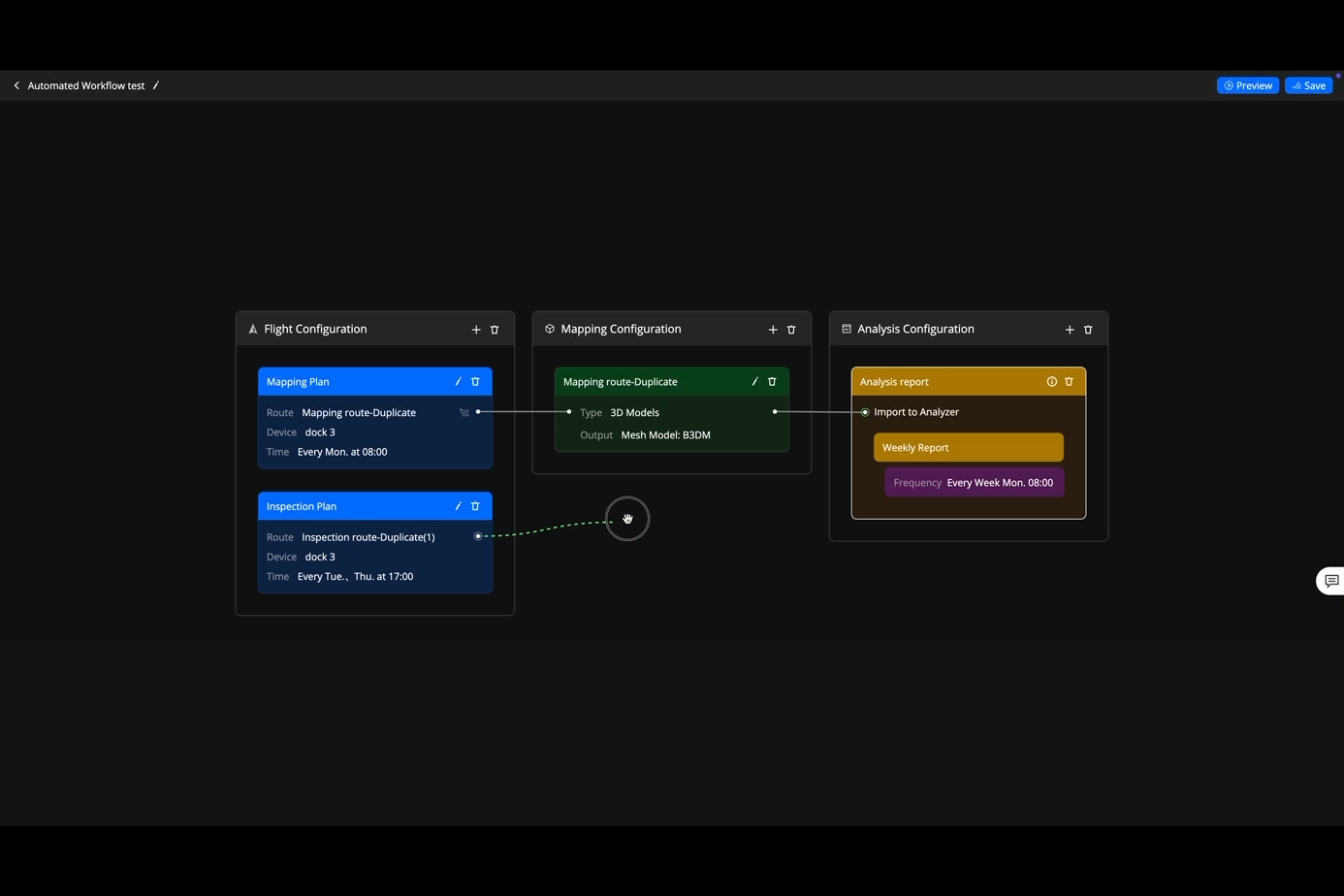Screen dimensions: 1344x896
Task: Show info for the Analysis report
Action: (1051, 382)
